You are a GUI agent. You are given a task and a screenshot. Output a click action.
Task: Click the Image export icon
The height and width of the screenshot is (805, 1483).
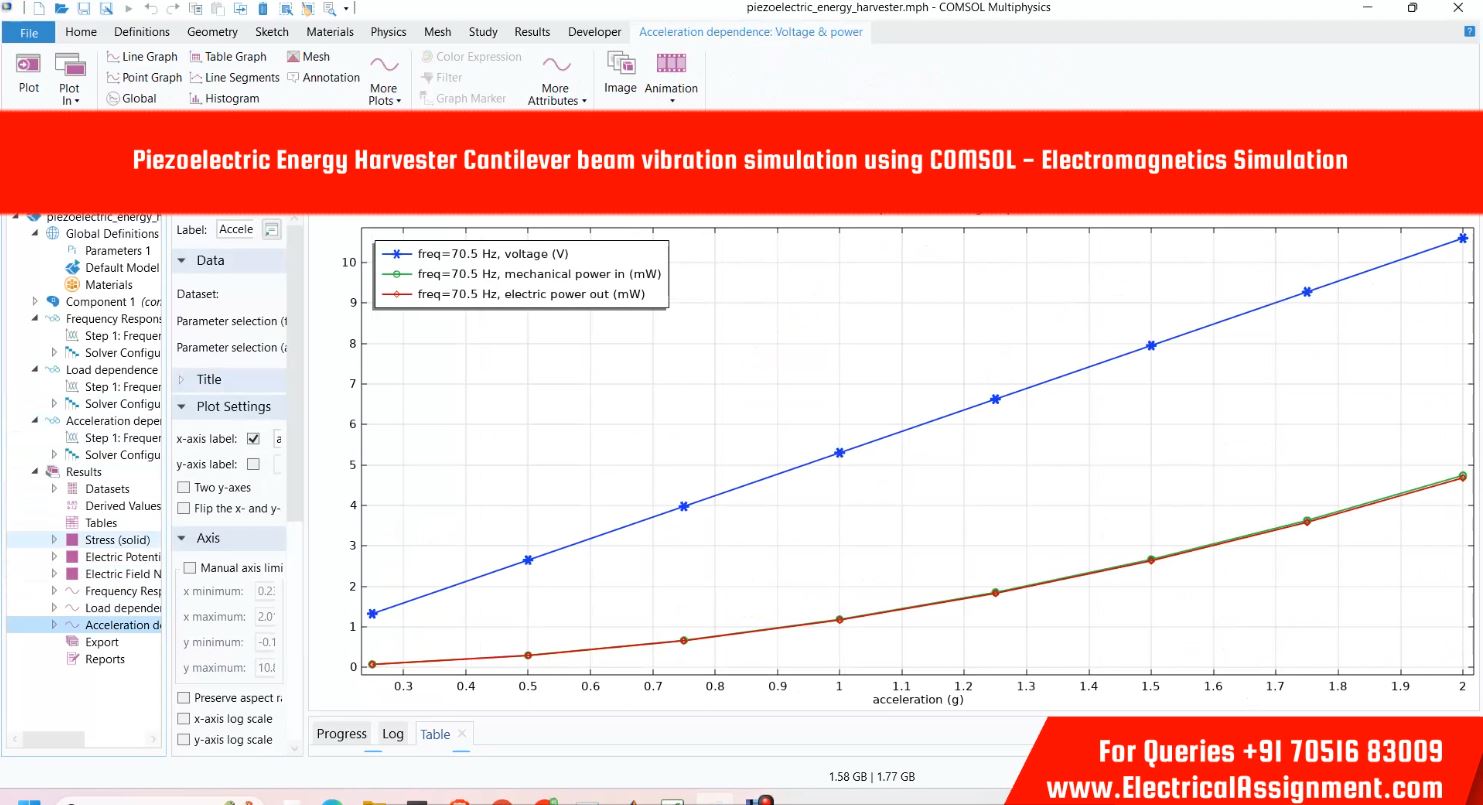point(620,72)
